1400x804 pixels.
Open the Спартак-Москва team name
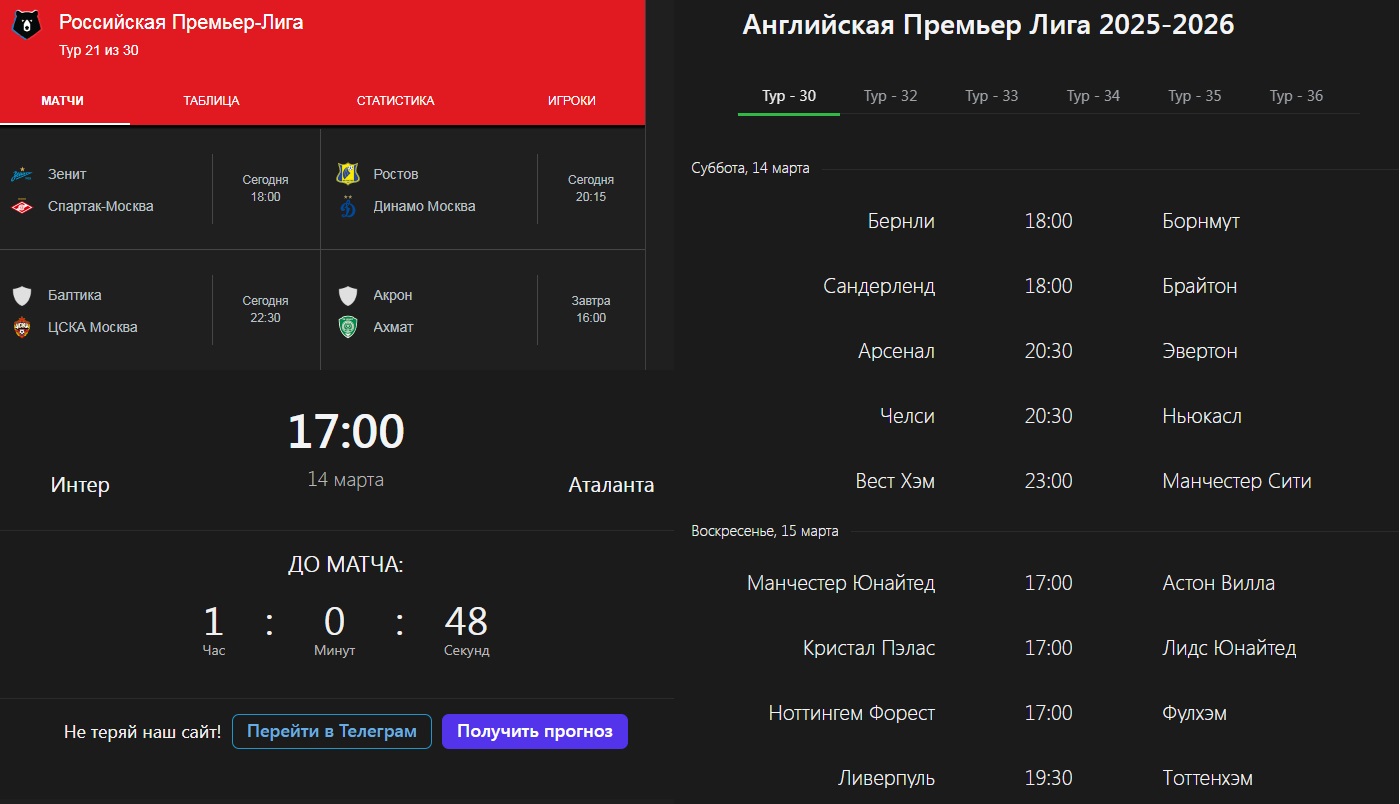101,206
